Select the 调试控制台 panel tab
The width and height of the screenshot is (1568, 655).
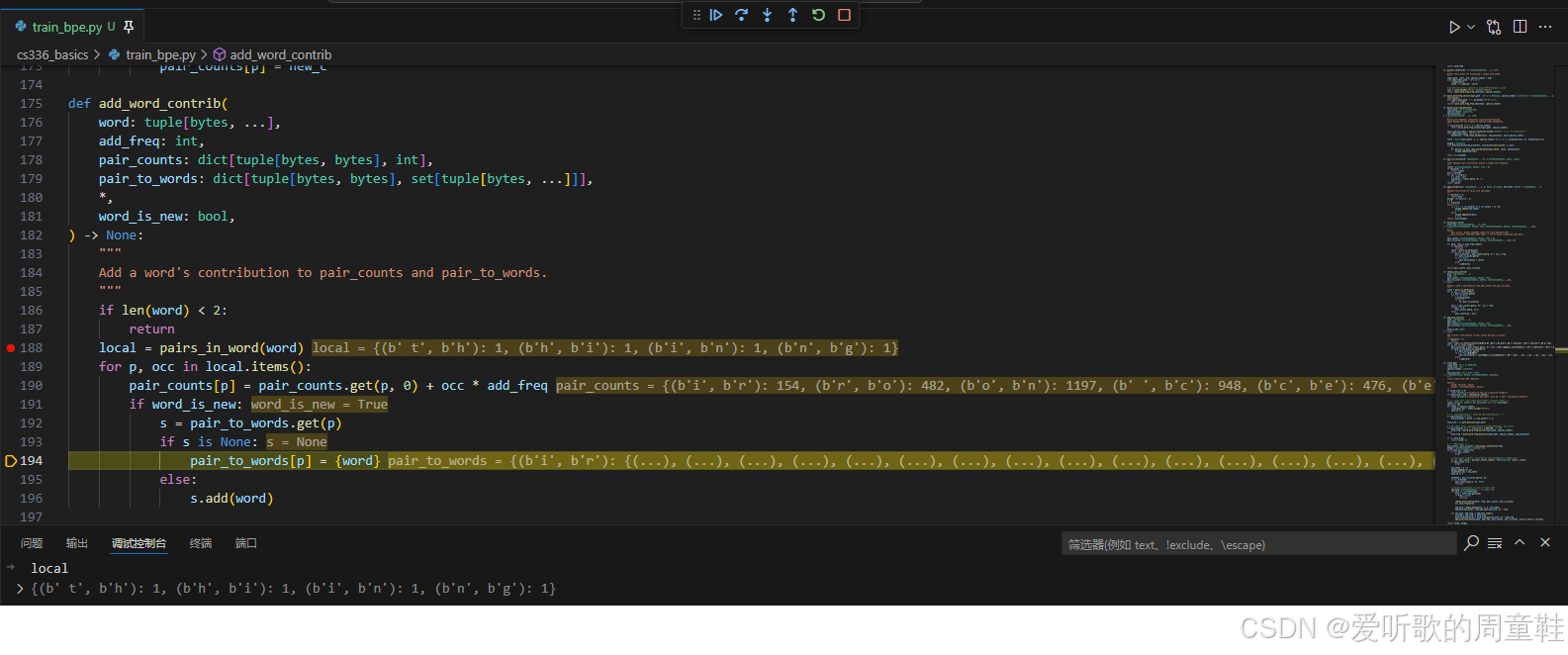point(138,543)
